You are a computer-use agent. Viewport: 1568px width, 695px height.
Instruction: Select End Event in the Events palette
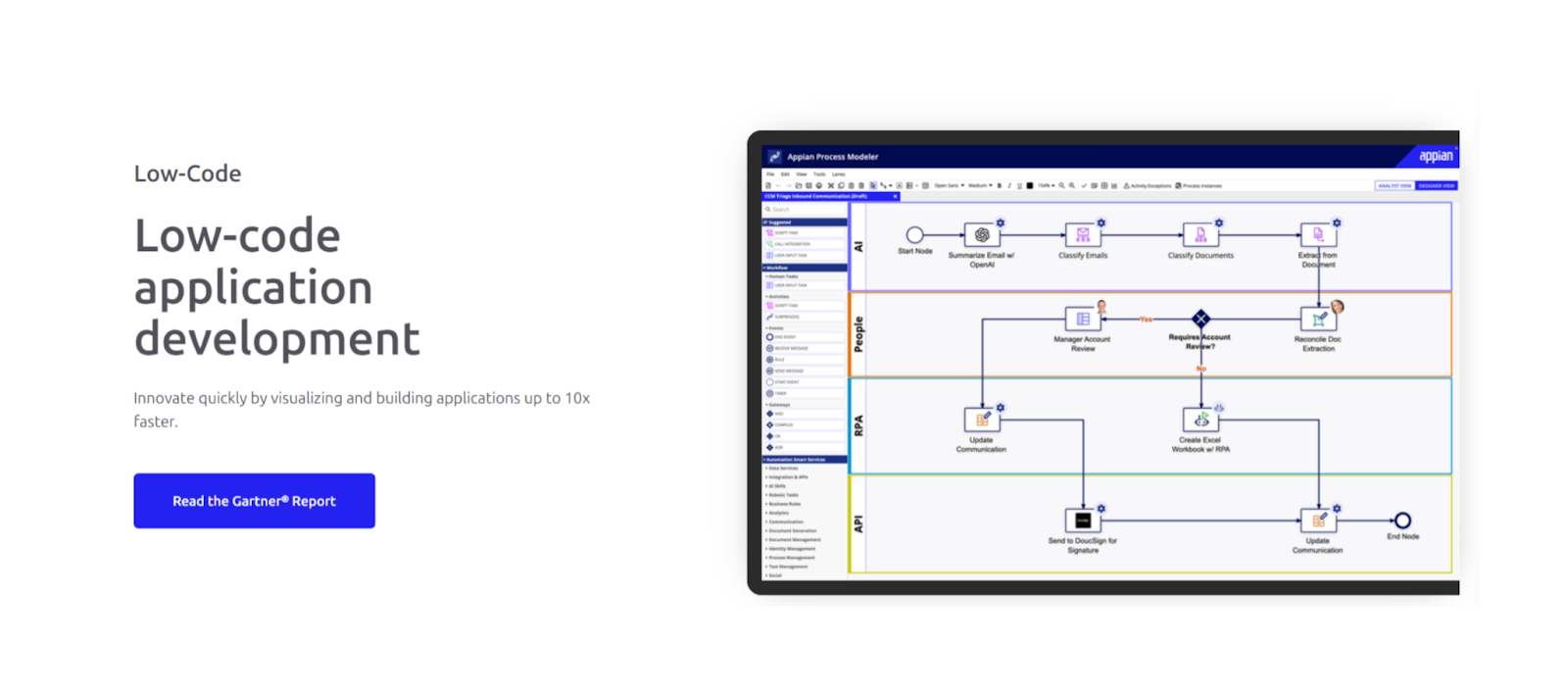point(805,337)
